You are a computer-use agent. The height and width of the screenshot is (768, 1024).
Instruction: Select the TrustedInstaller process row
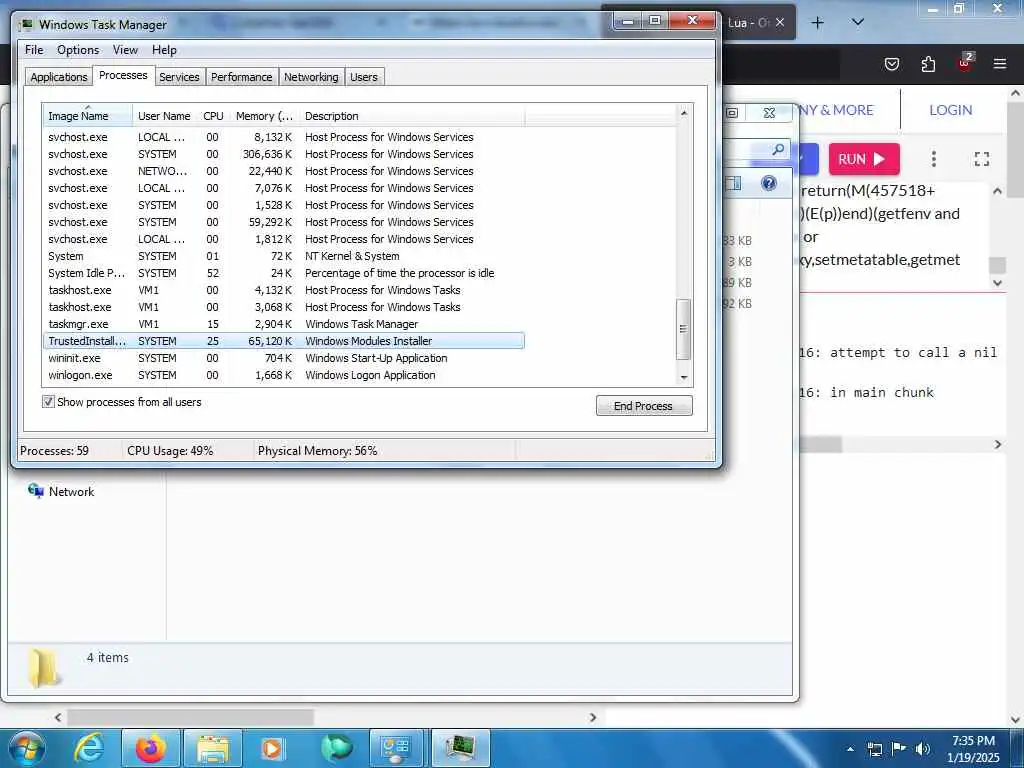[284, 341]
